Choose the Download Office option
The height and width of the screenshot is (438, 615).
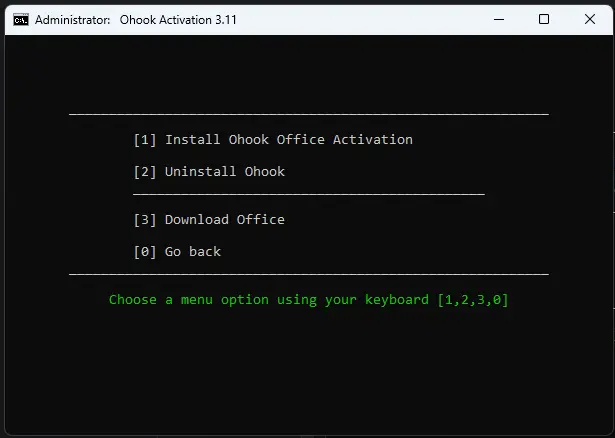(209, 220)
